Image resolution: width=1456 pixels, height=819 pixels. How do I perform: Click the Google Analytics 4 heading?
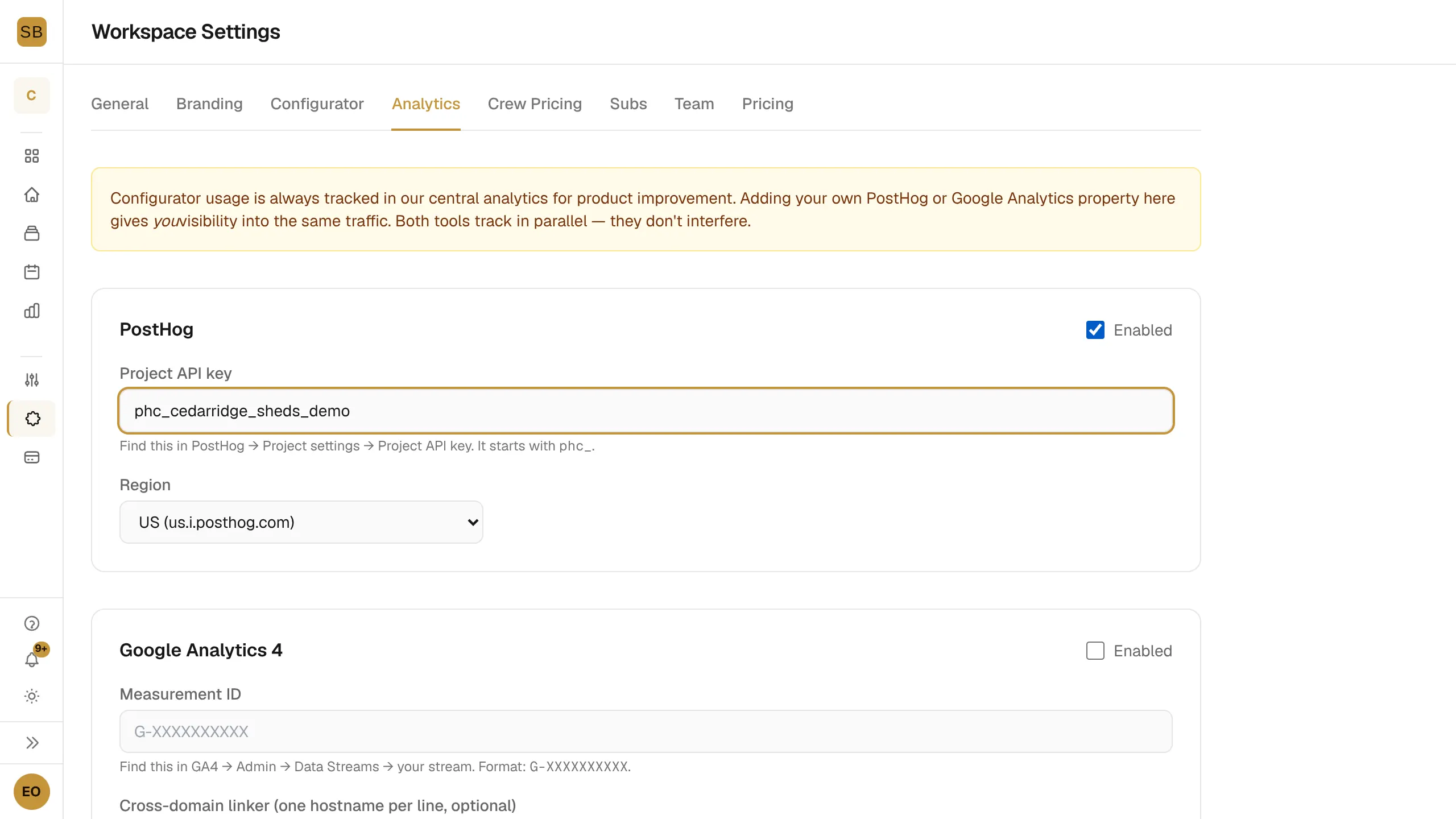(x=201, y=650)
